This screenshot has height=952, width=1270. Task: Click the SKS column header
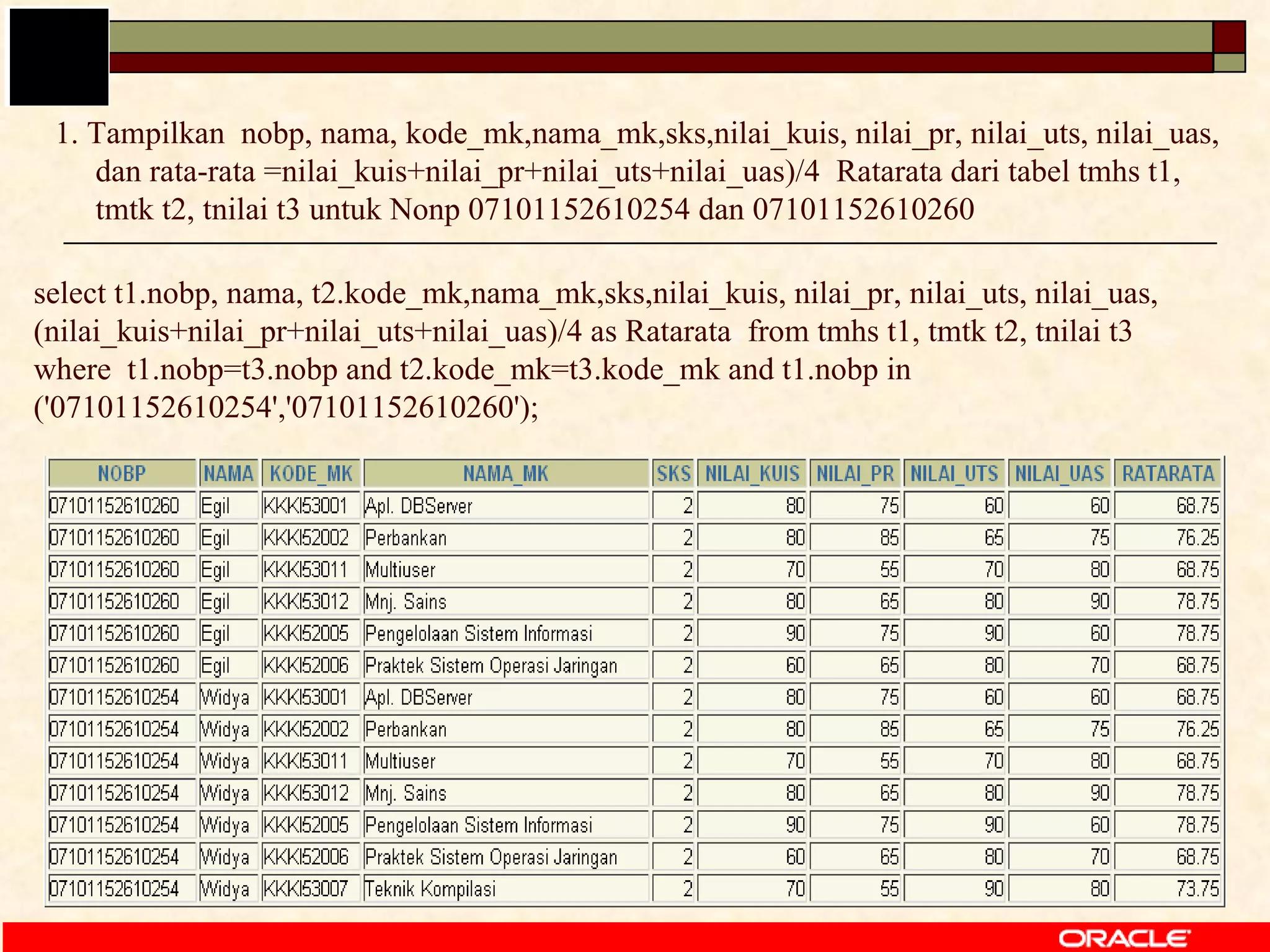673,474
